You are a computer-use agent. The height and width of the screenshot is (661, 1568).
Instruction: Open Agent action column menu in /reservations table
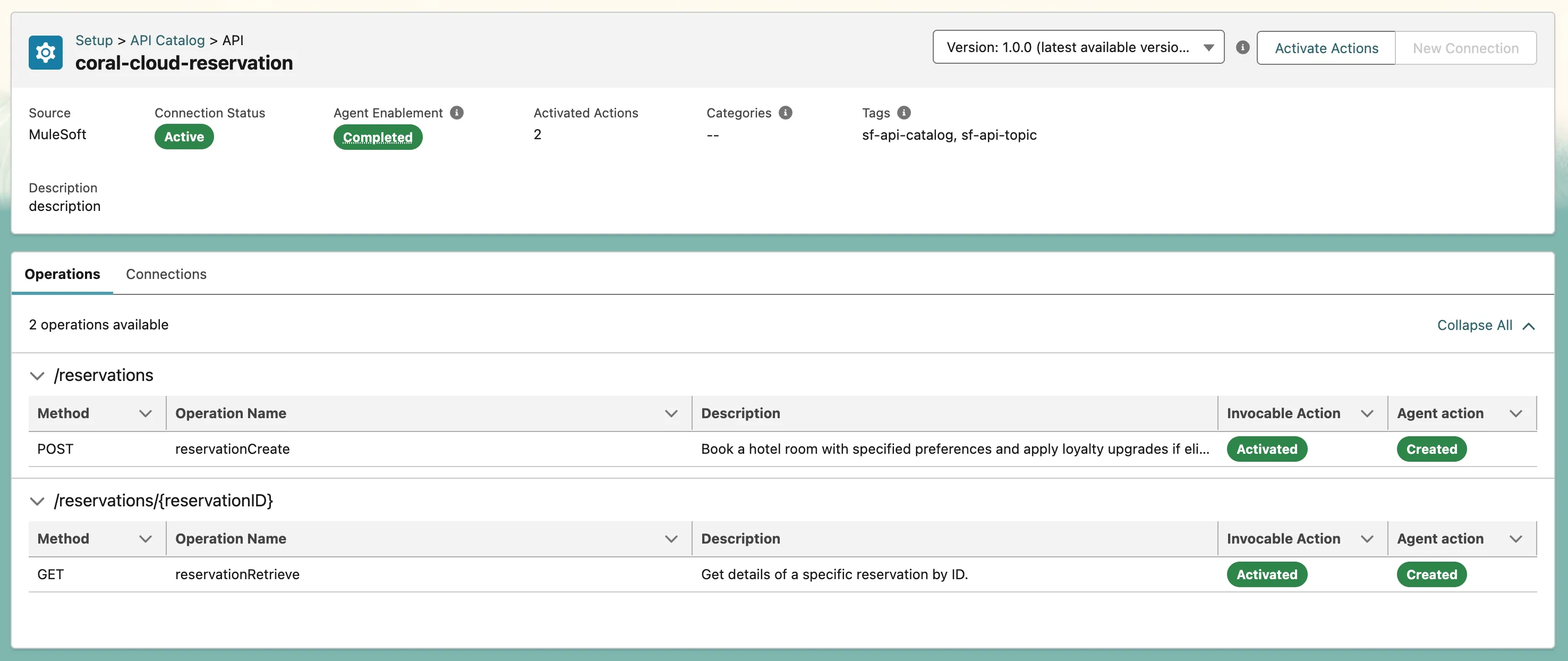pyautogui.click(x=1515, y=414)
